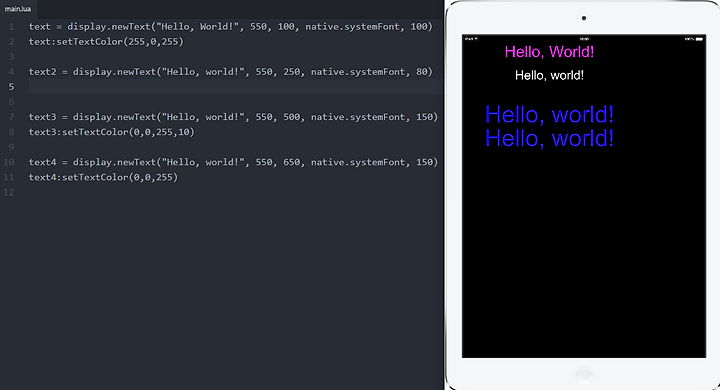Click line number 10 in the gutter
This screenshot has width=720, height=390.
tap(9, 162)
